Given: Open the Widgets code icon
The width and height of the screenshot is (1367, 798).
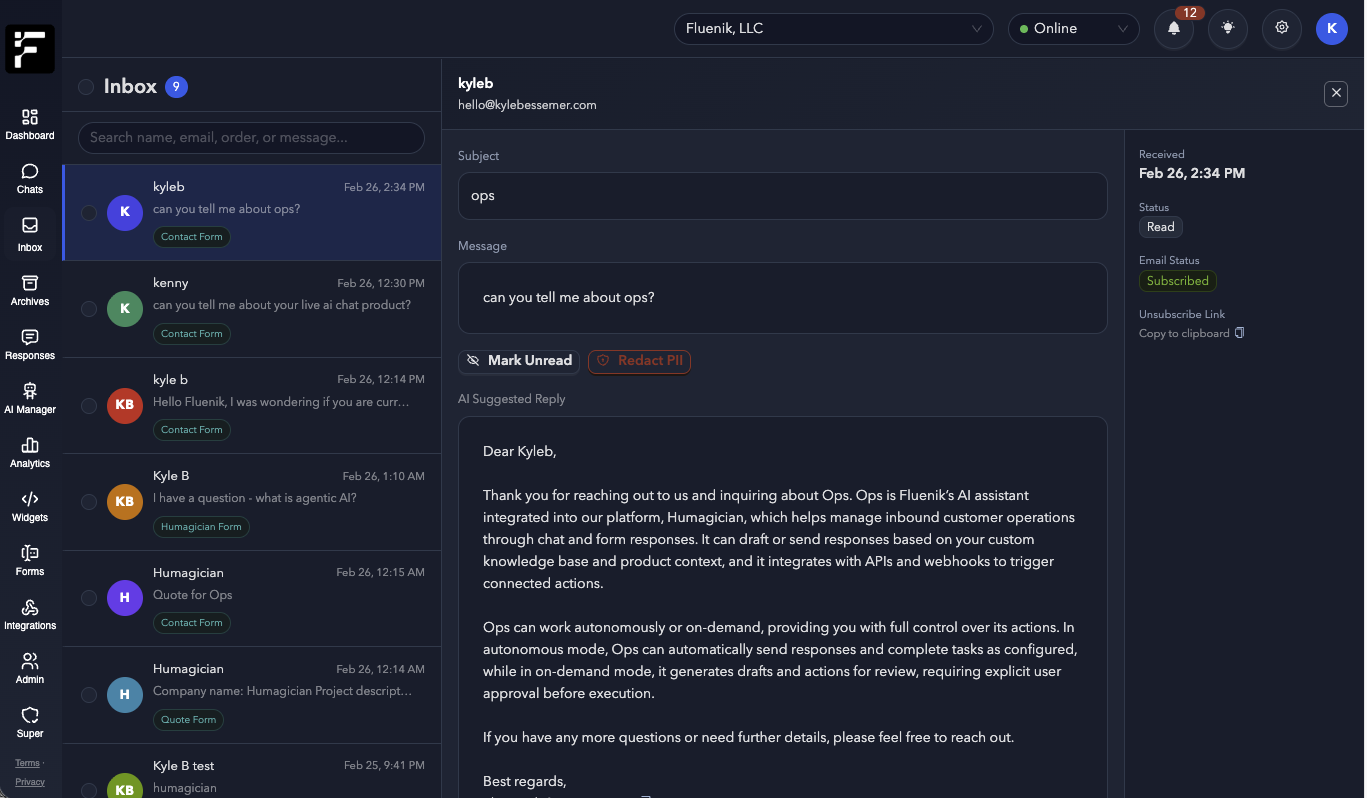Looking at the screenshot, I should tap(30, 500).
